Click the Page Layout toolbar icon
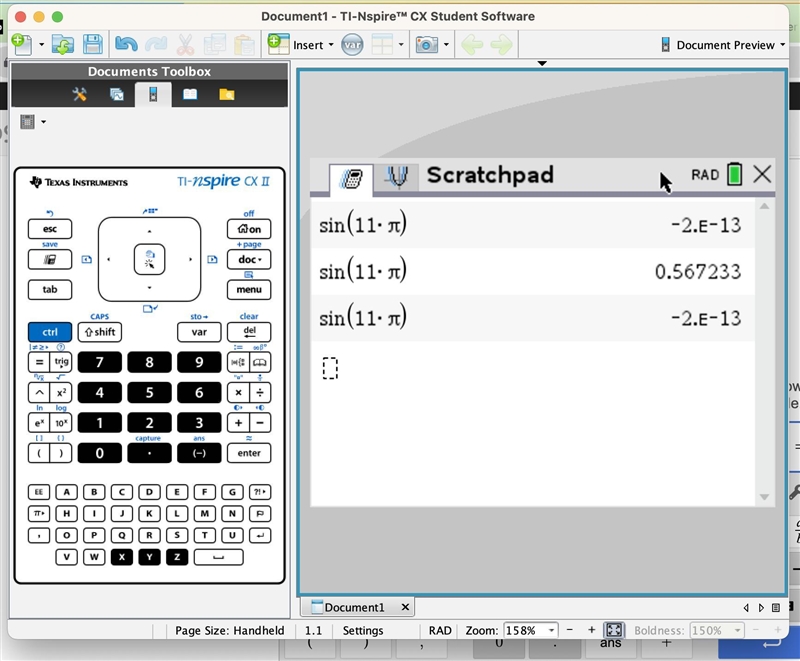800x661 pixels. 382,45
